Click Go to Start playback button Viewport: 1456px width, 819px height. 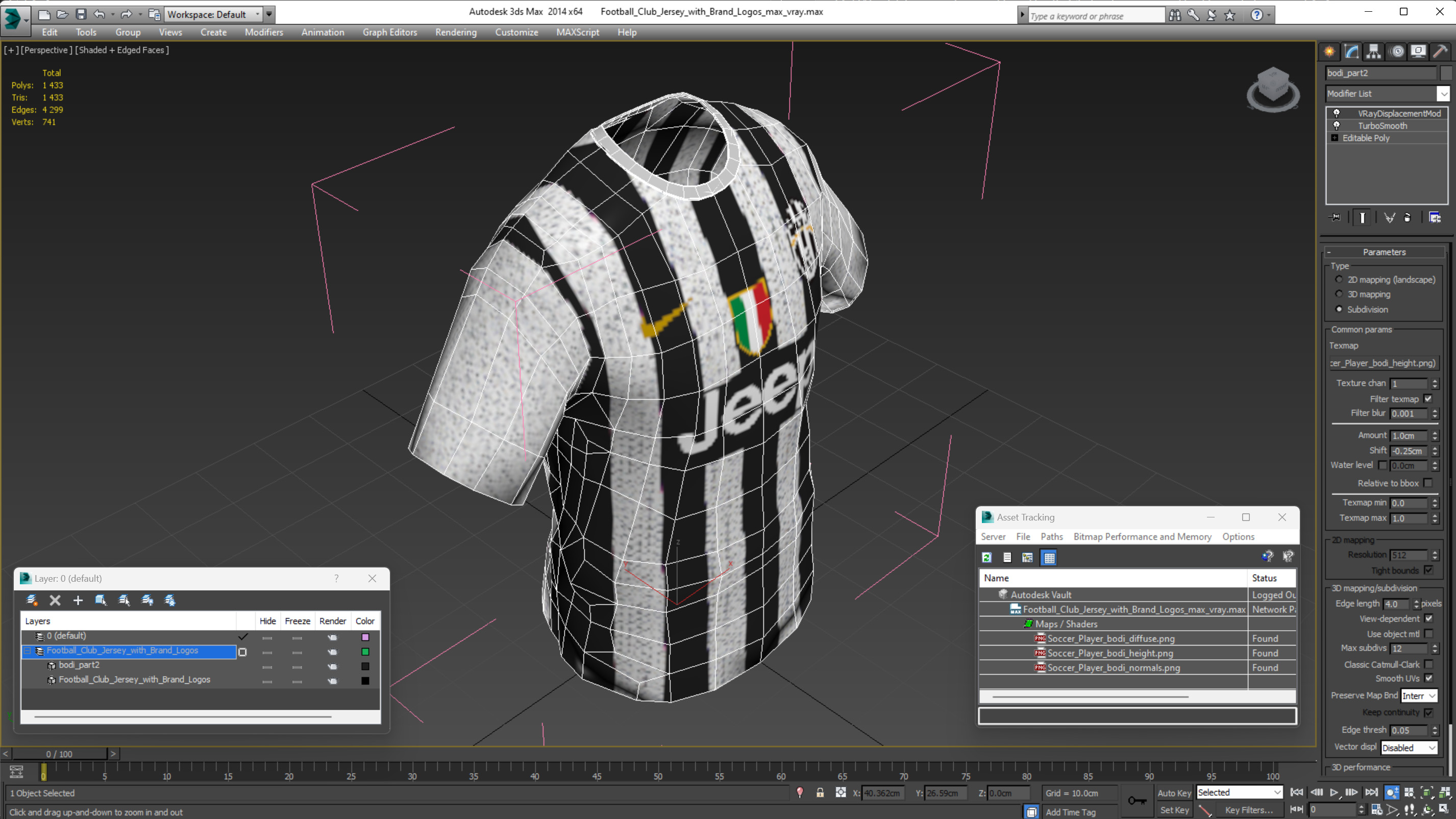(1297, 792)
